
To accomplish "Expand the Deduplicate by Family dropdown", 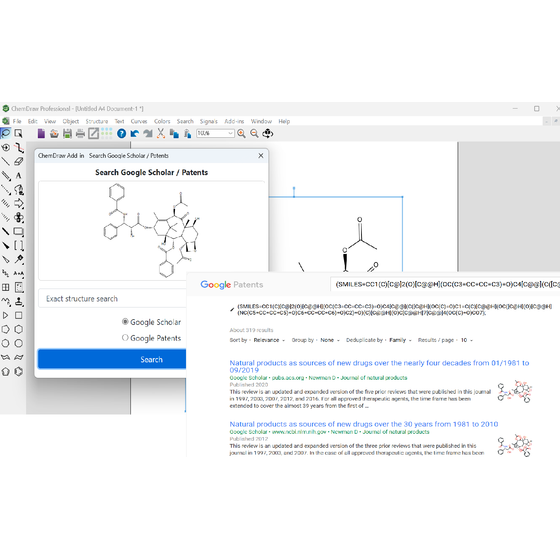I will coord(400,340).
